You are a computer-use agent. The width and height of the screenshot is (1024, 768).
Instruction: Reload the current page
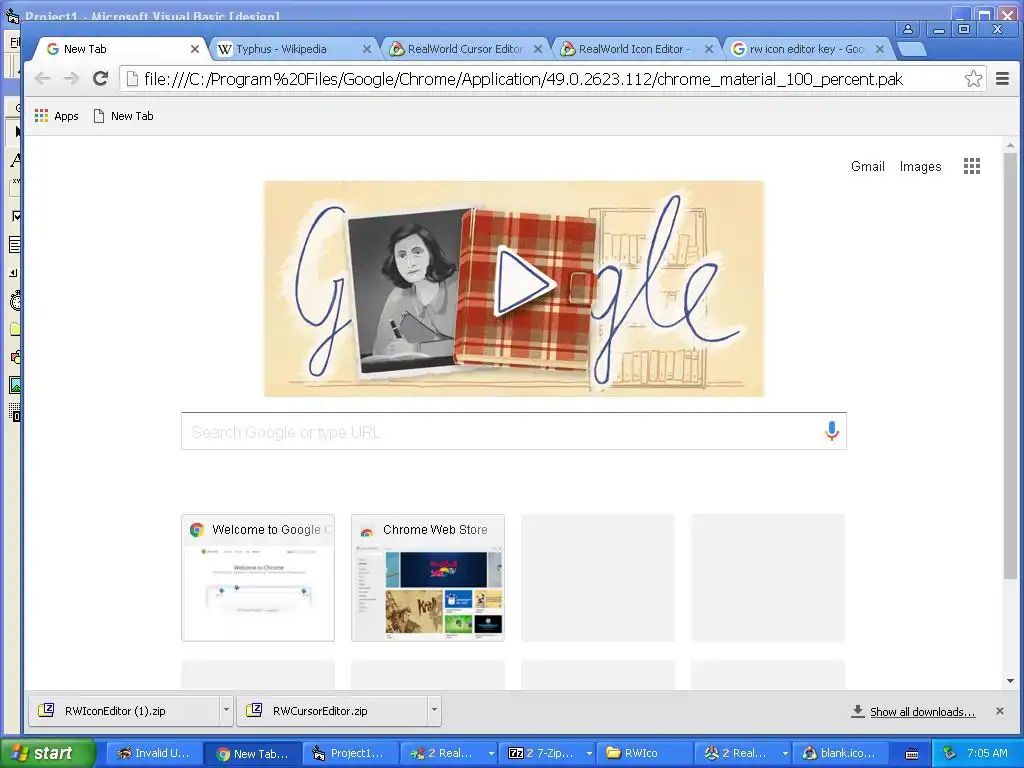coord(100,79)
